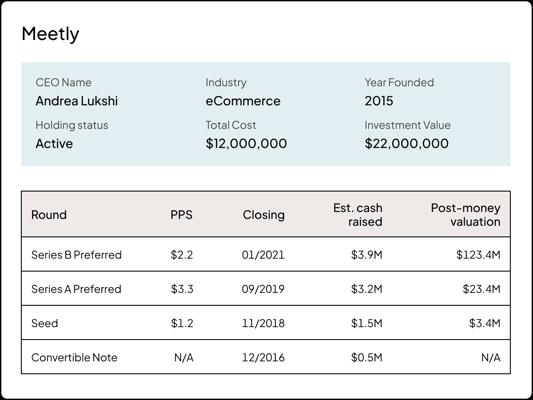Click the Total Cost $12,000,000 value
The height and width of the screenshot is (400, 533).
[246, 143]
